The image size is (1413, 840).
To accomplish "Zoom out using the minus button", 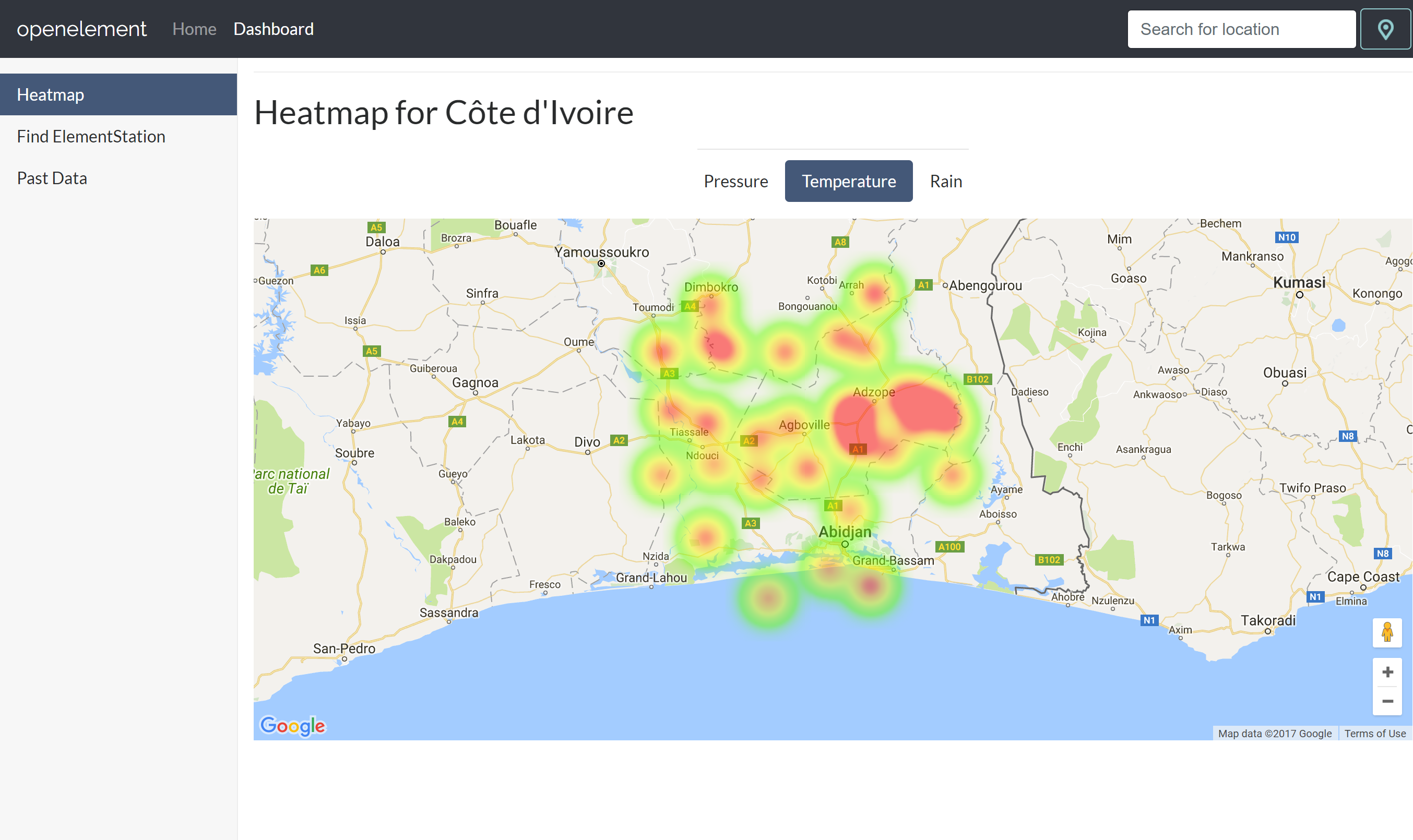I will coord(1387,701).
